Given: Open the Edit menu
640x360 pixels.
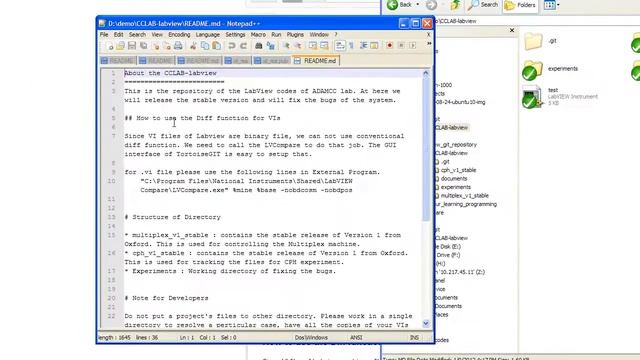Looking at the screenshot, I should [118, 35].
